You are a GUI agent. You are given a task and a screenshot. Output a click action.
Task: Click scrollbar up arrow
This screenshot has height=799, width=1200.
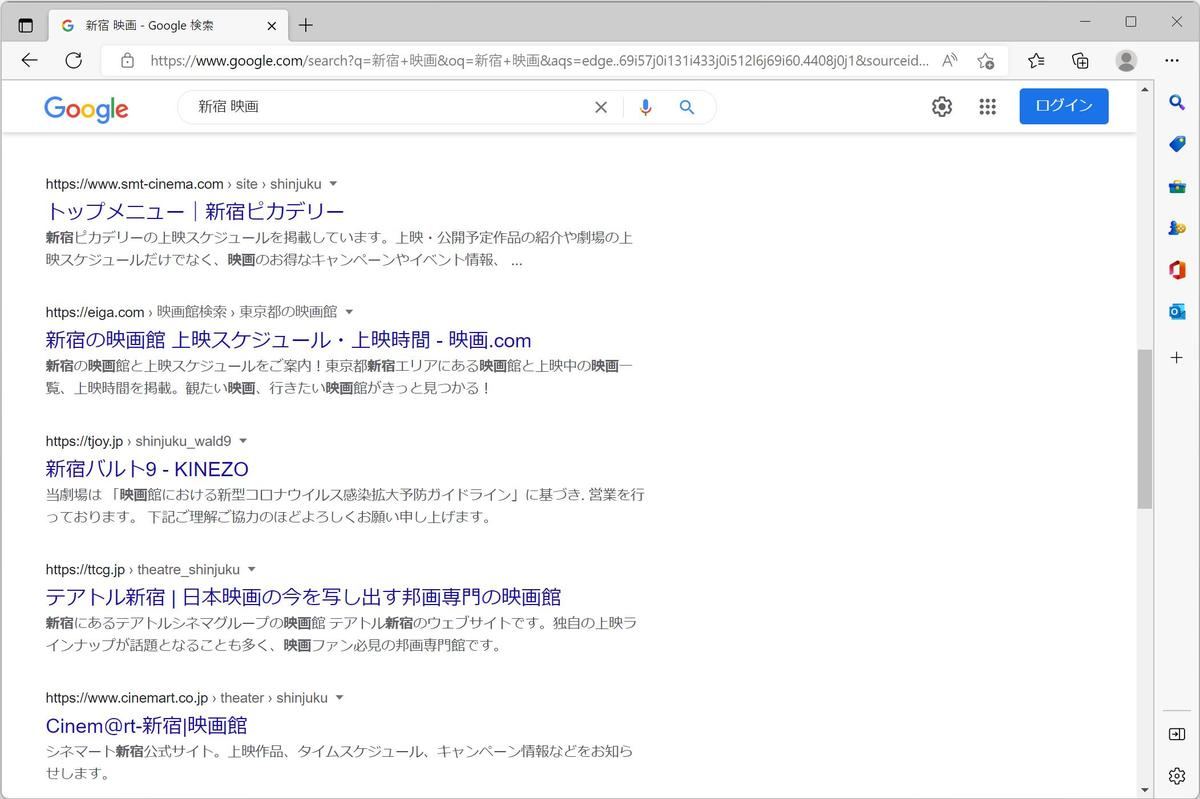click(1145, 90)
